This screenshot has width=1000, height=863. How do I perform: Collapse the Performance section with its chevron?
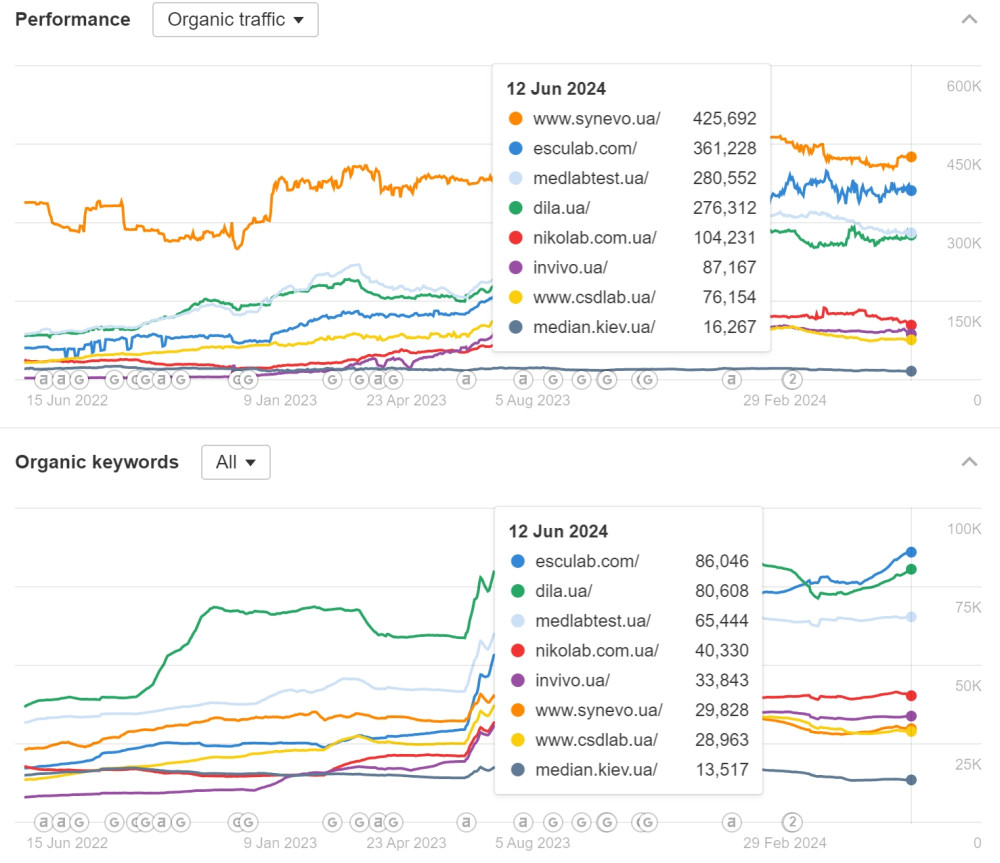tap(969, 19)
